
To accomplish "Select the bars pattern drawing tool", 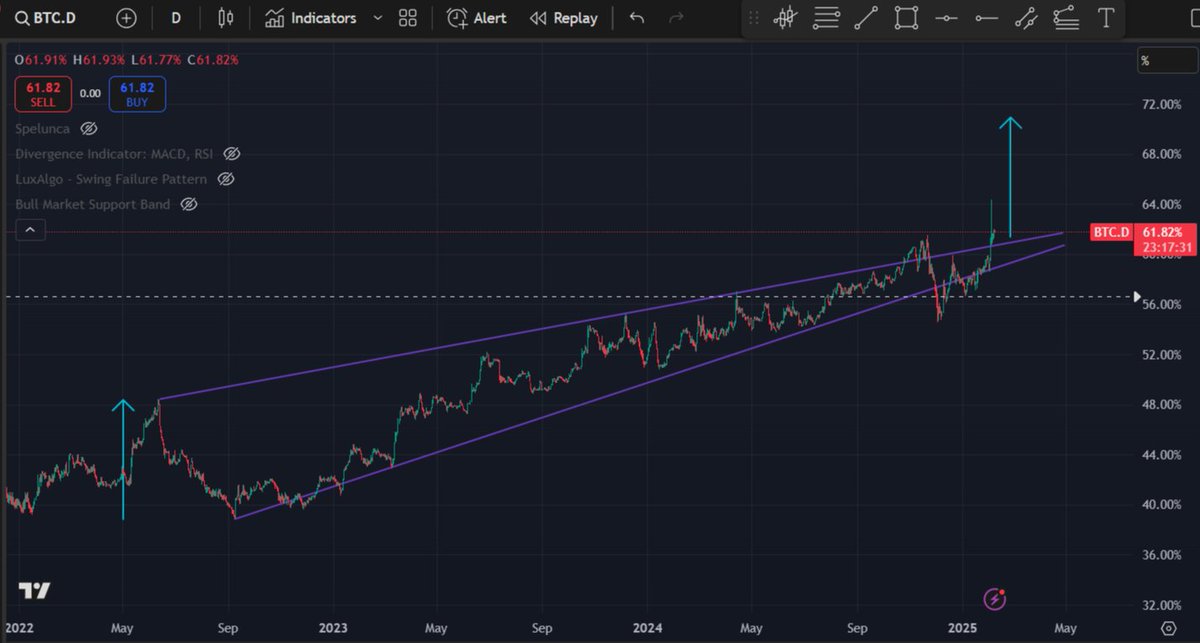I will 786,17.
